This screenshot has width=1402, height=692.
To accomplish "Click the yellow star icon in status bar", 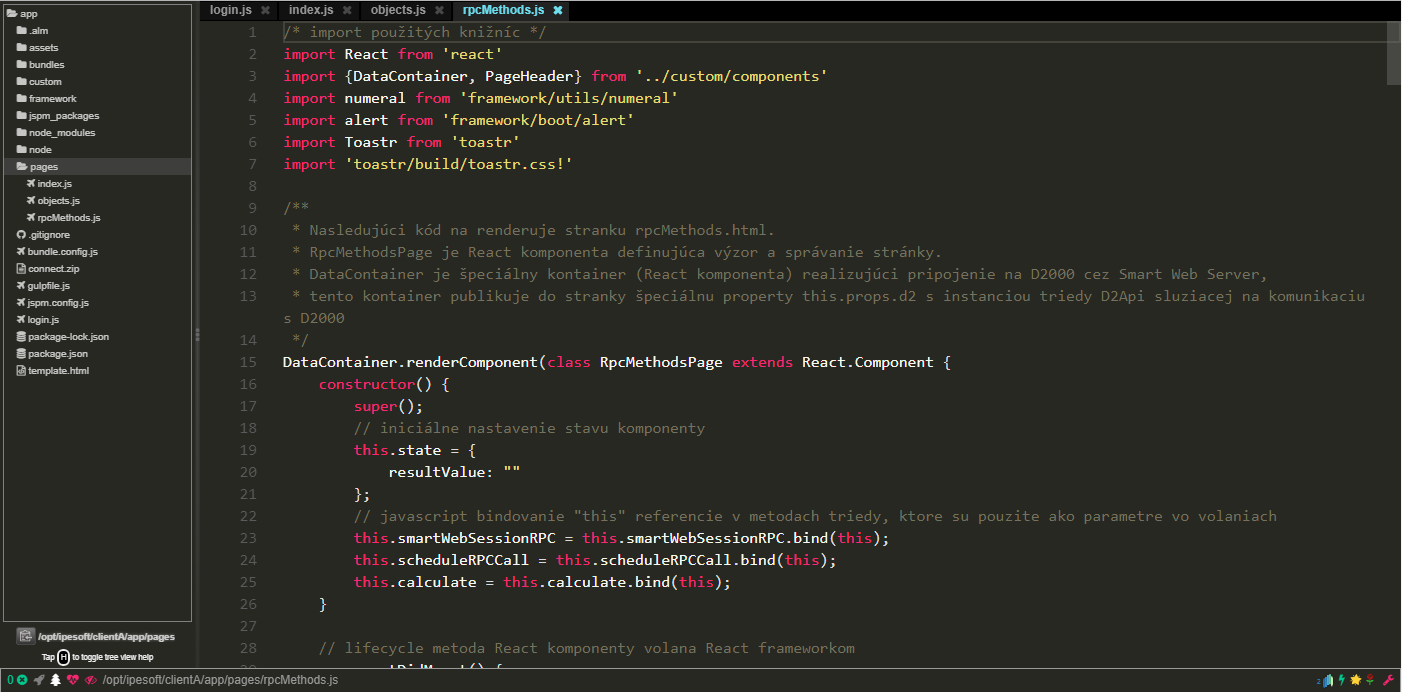I will (x=1356, y=680).
